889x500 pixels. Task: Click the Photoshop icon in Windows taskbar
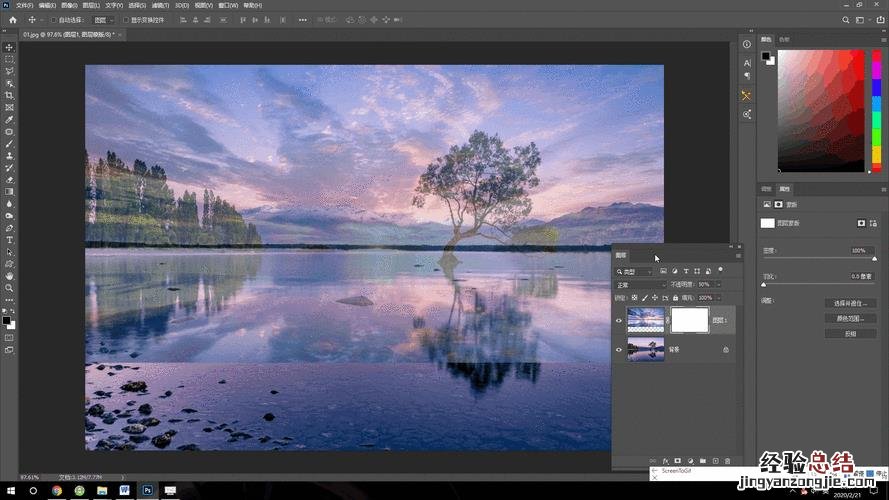147,491
